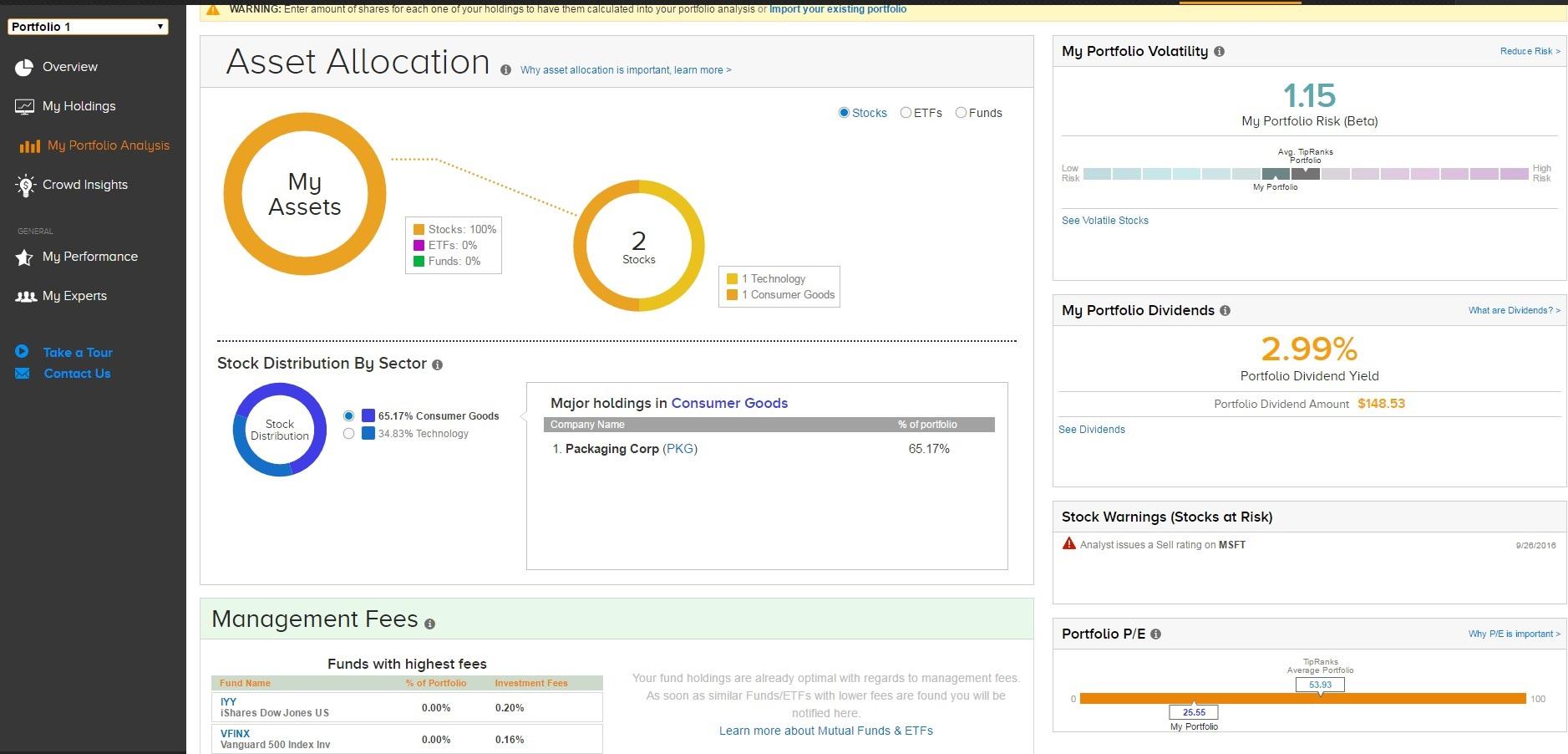Click the Take a Tour play icon
1568x754 pixels.
click(22, 352)
